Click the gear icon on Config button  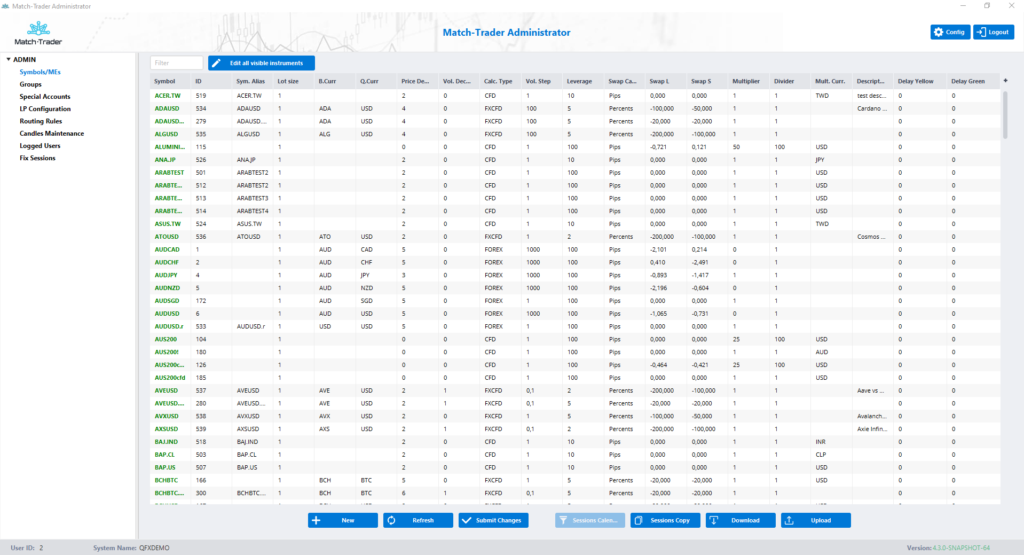938,32
